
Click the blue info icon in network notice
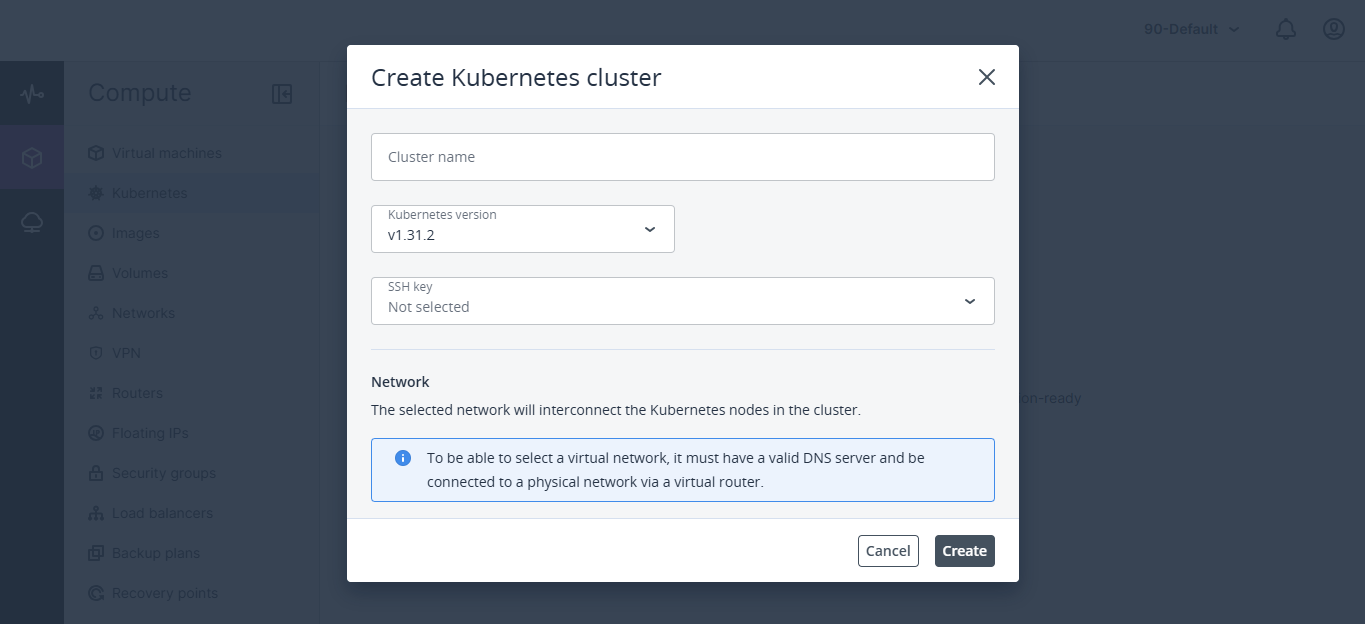(x=403, y=458)
